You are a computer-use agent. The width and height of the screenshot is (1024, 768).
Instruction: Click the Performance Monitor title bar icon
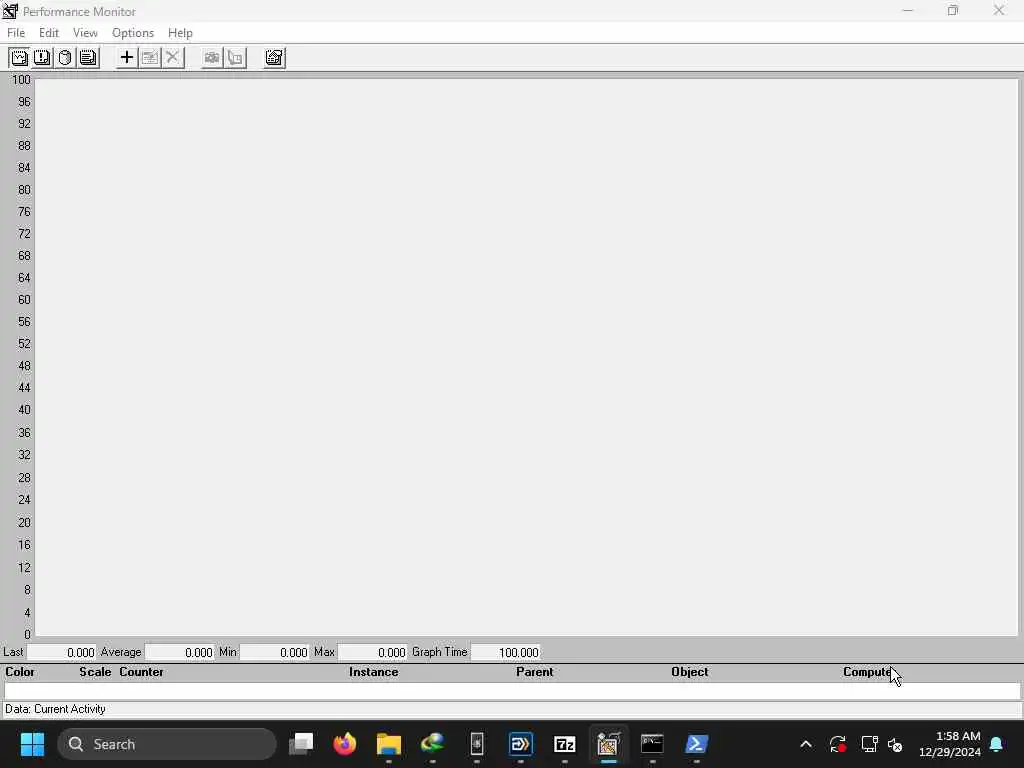10,11
